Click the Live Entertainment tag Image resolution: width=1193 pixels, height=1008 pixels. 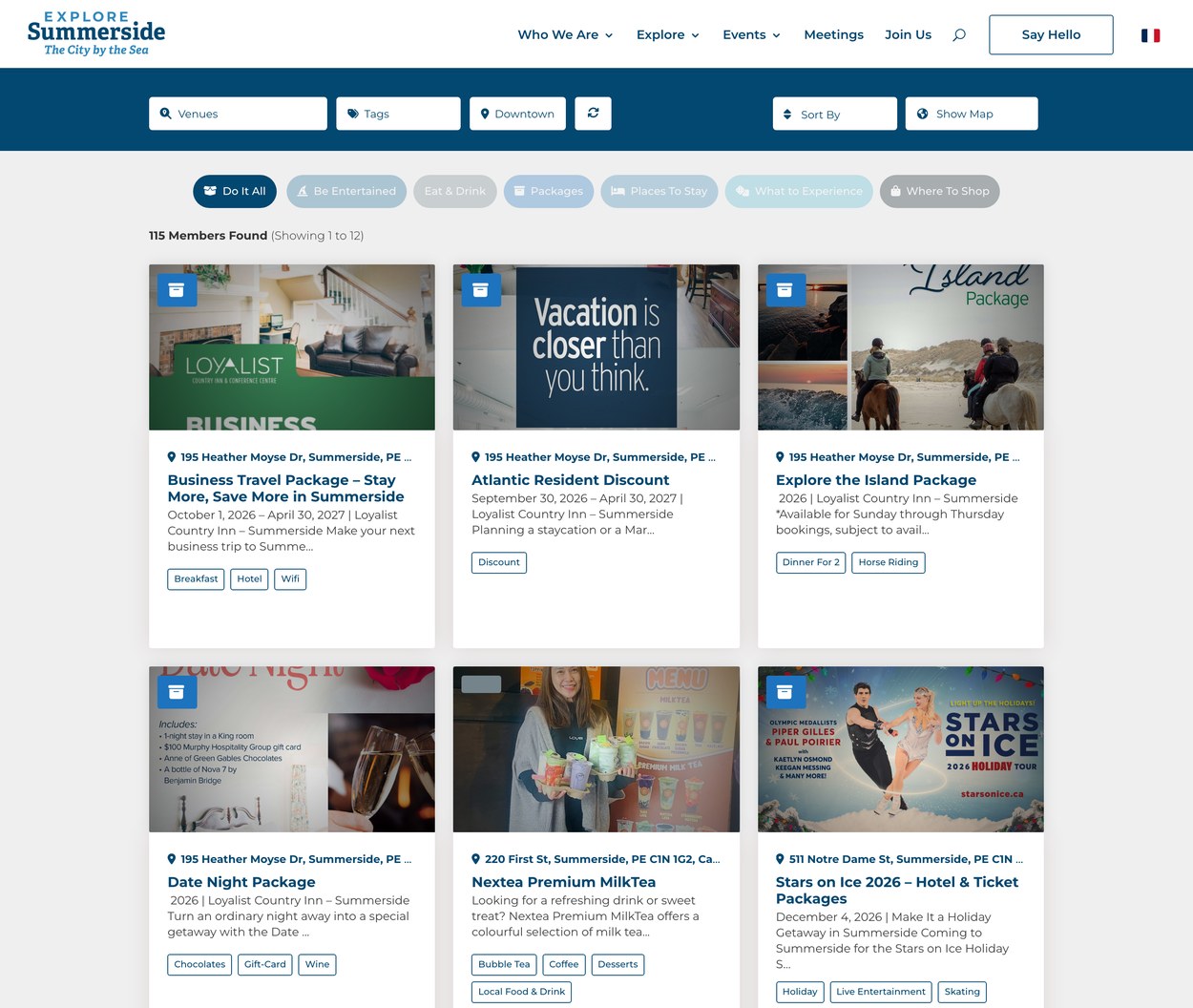click(x=881, y=992)
